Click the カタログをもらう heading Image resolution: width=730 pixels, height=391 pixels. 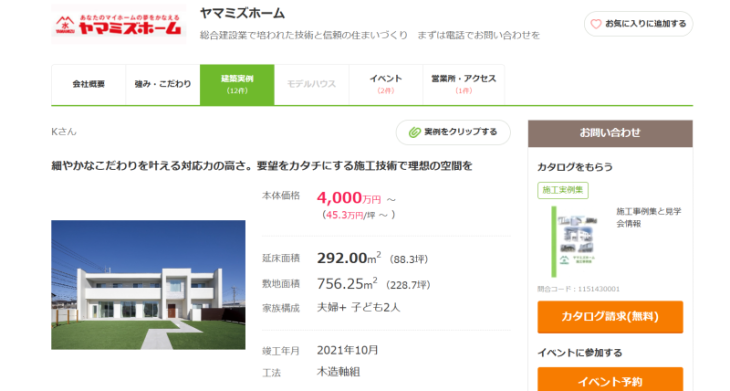575,167
